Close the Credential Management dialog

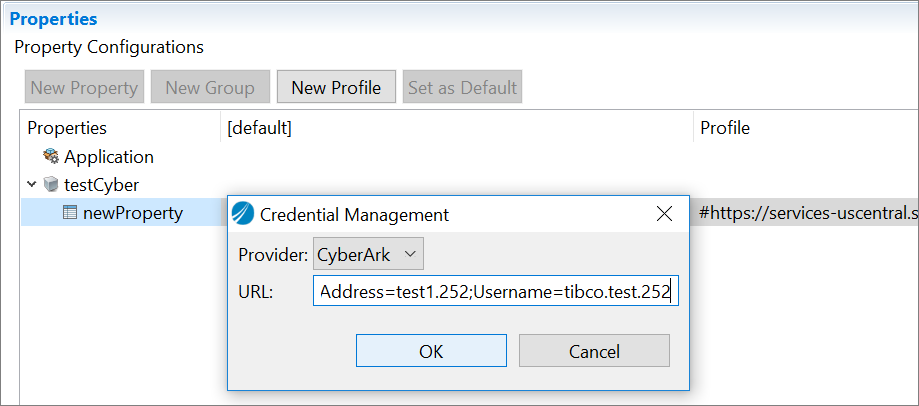coord(664,214)
